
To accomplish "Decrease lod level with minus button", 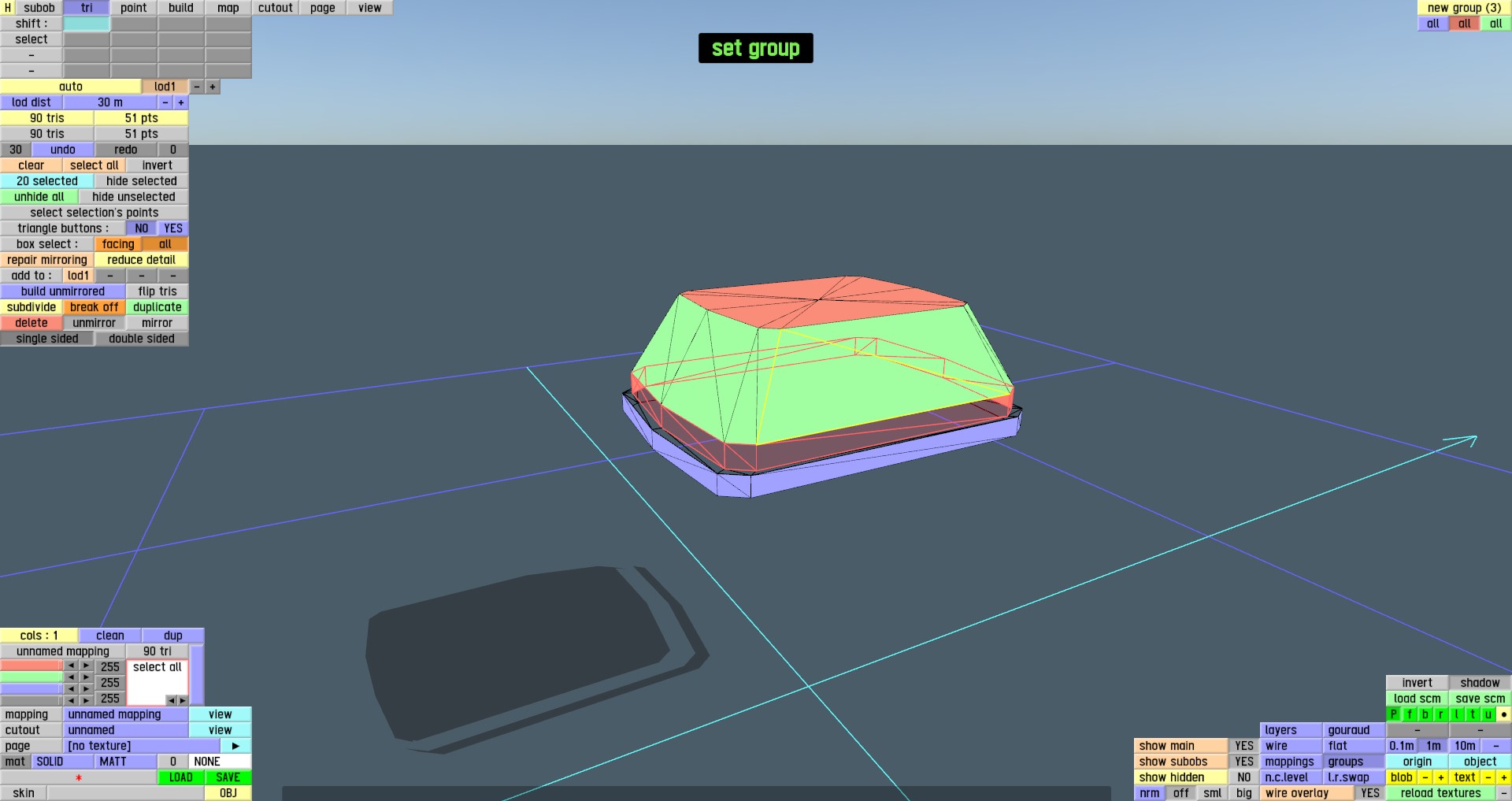I will pyautogui.click(x=197, y=87).
